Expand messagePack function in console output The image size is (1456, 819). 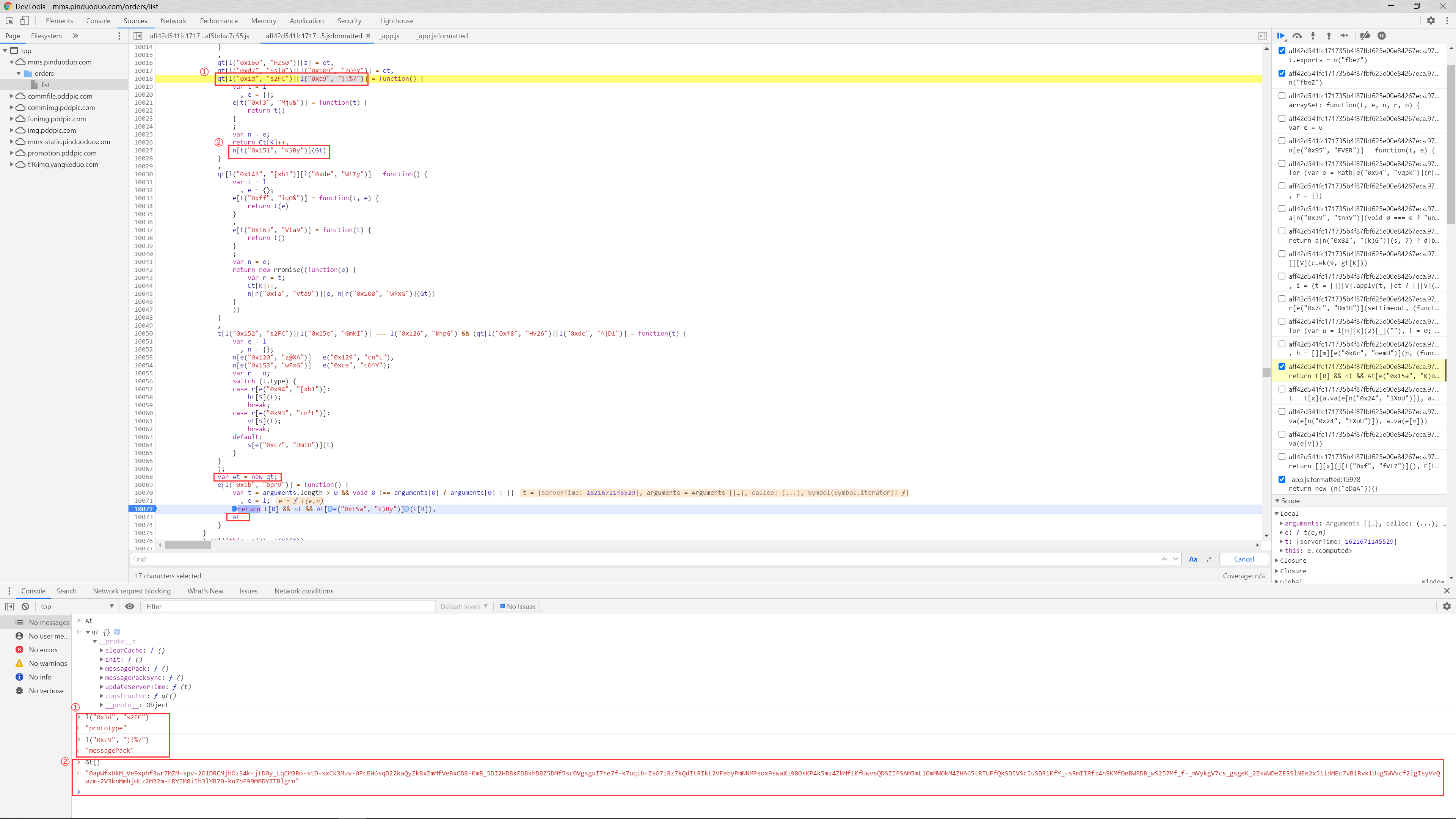point(102,668)
